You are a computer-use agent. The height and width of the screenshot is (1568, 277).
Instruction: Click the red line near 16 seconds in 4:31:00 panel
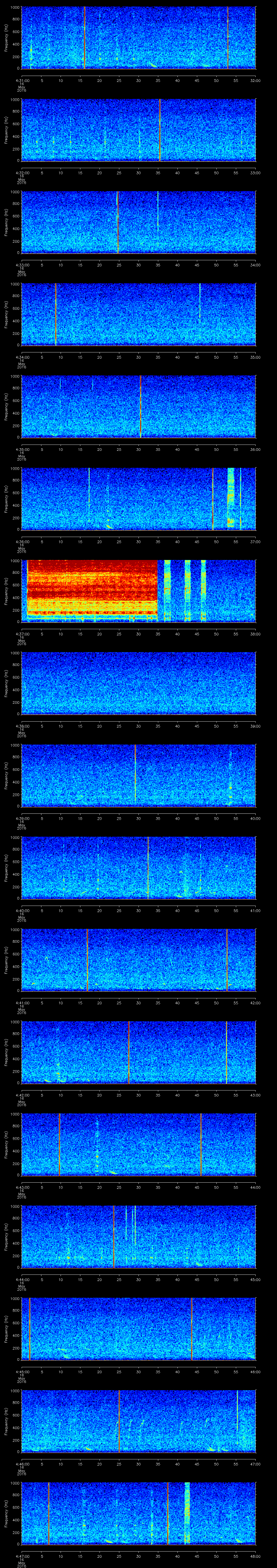click(x=84, y=38)
